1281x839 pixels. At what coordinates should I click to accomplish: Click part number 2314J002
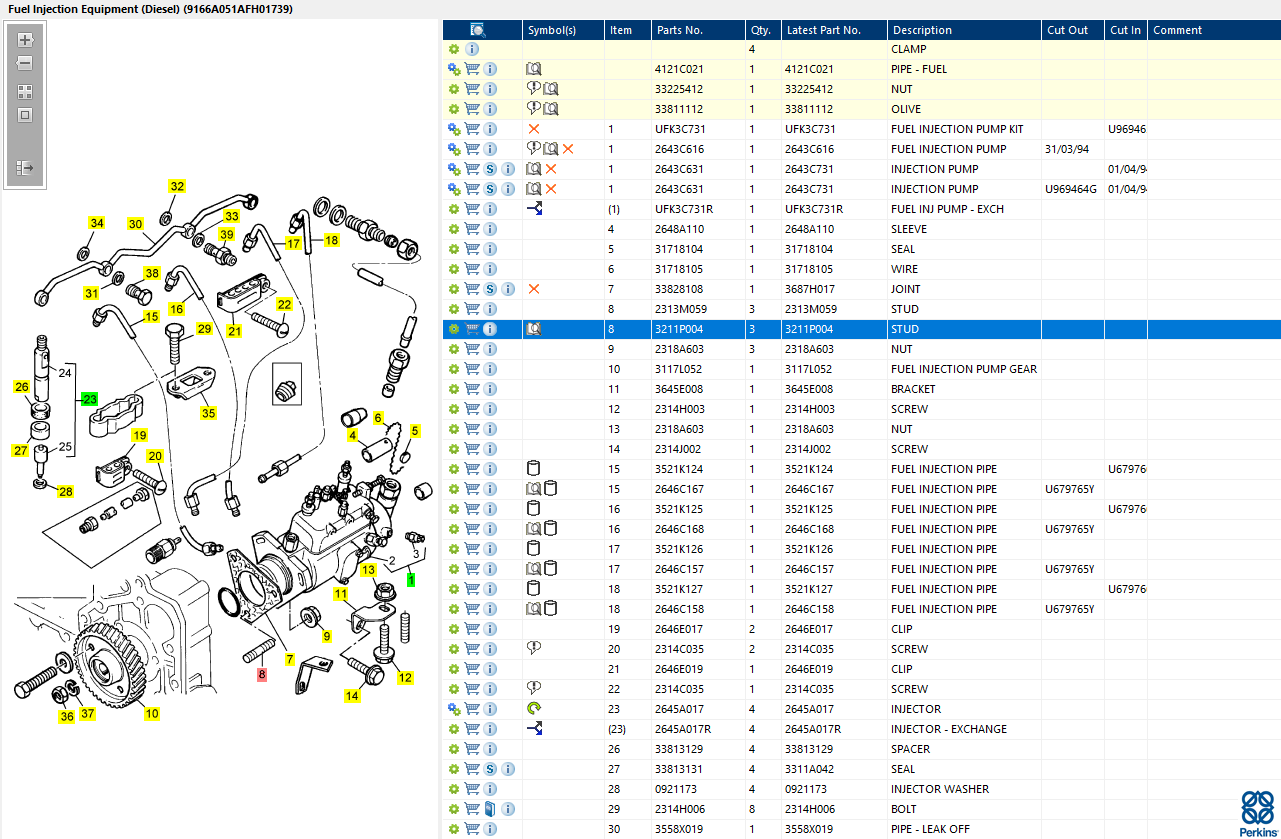coord(679,449)
